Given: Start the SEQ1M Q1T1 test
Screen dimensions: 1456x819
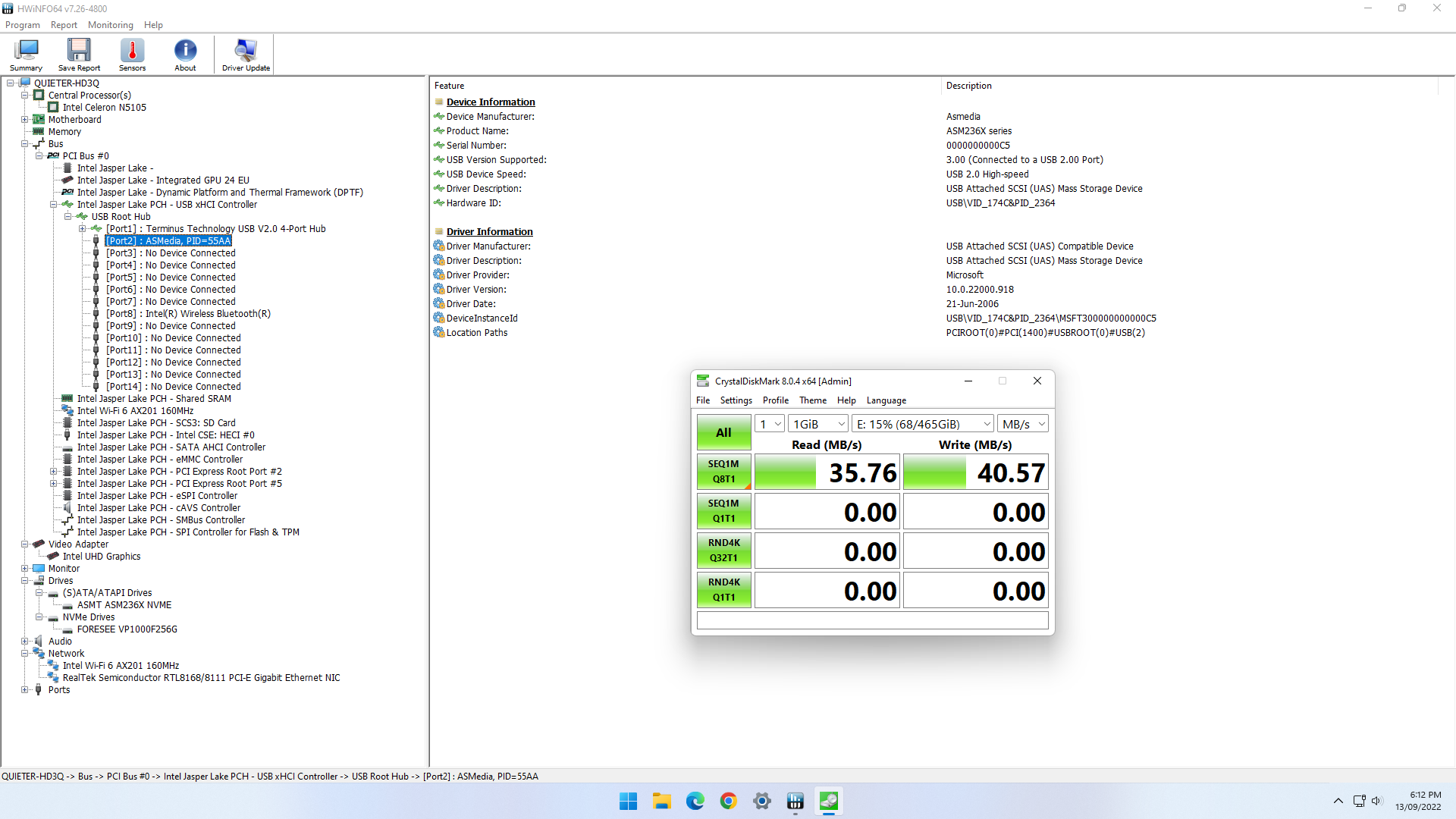Looking at the screenshot, I should click(x=723, y=511).
